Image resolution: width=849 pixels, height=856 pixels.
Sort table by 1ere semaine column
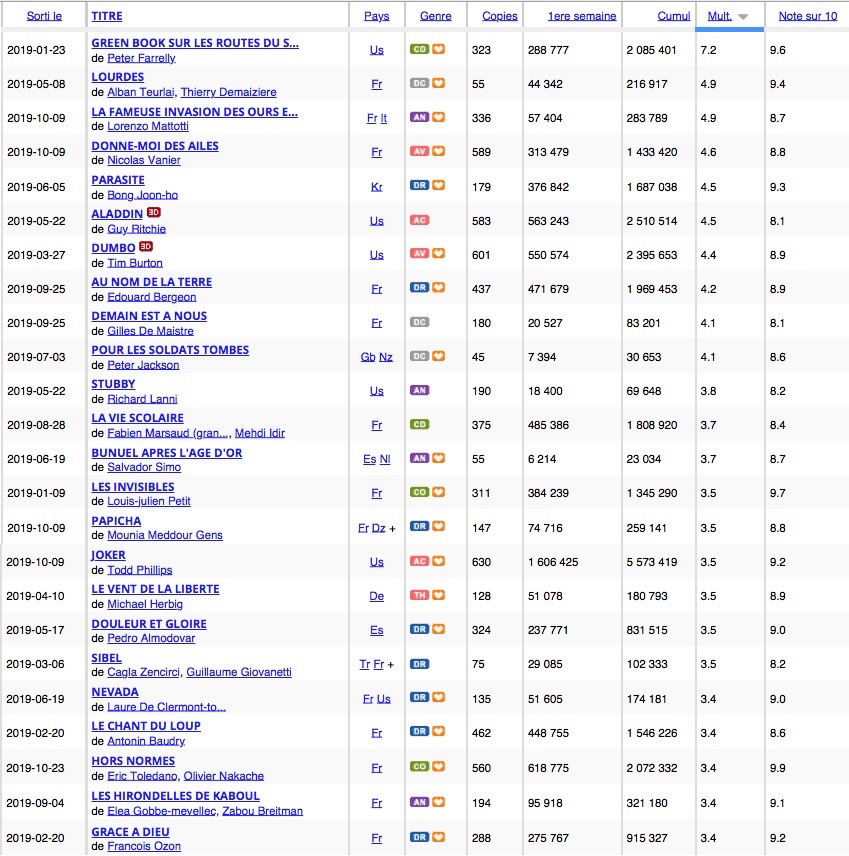pos(582,16)
